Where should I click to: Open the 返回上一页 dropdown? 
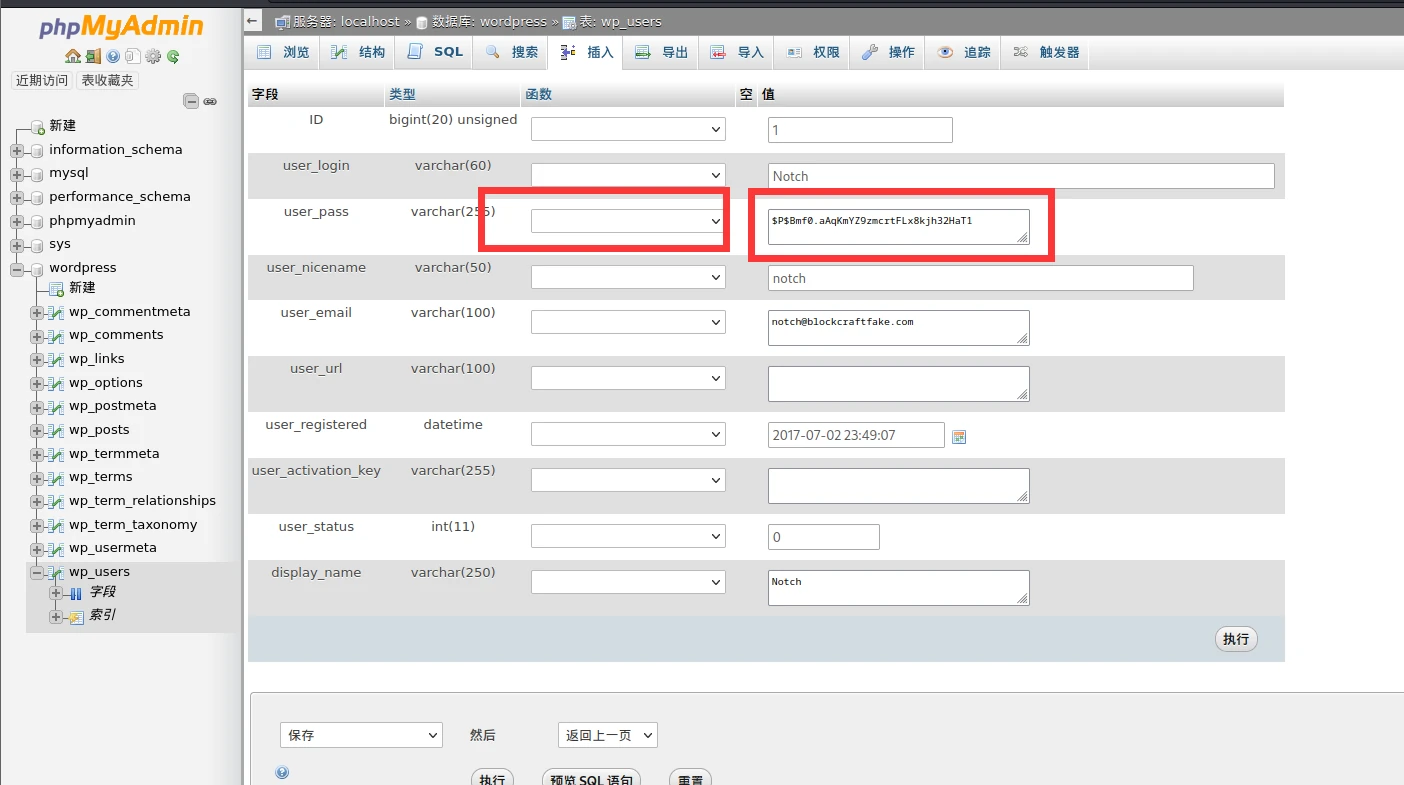coord(607,735)
